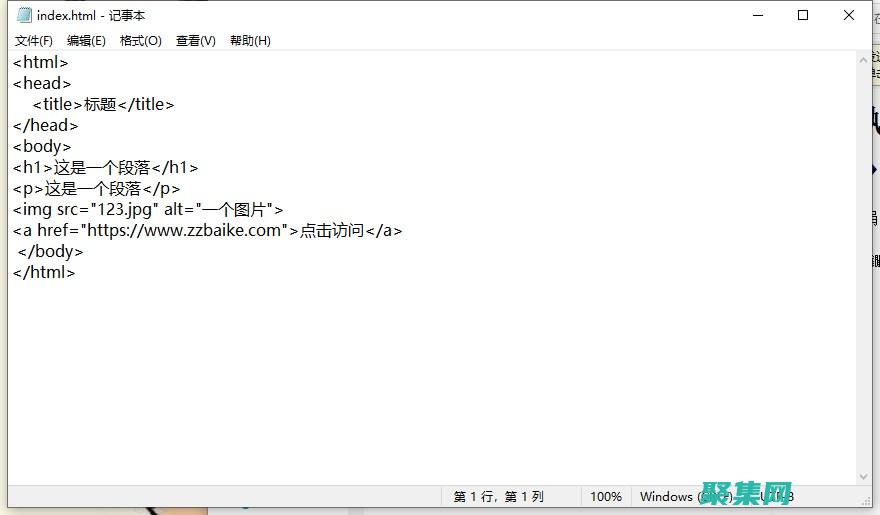Click the 100% zoom status entry
Viewport: 880px width, 515px height.
(x=606, y=496)
